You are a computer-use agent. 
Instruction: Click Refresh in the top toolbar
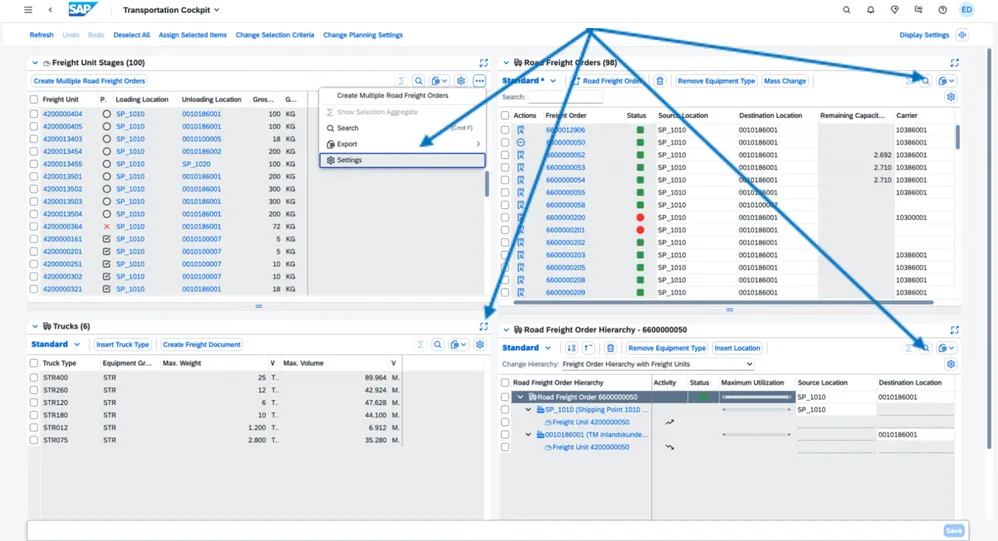(x=41, y=35)
